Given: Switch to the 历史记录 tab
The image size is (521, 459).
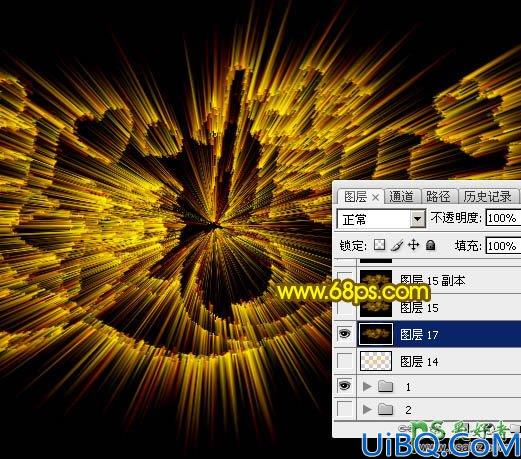Looking at the screenshot, I should pos(487,197).
